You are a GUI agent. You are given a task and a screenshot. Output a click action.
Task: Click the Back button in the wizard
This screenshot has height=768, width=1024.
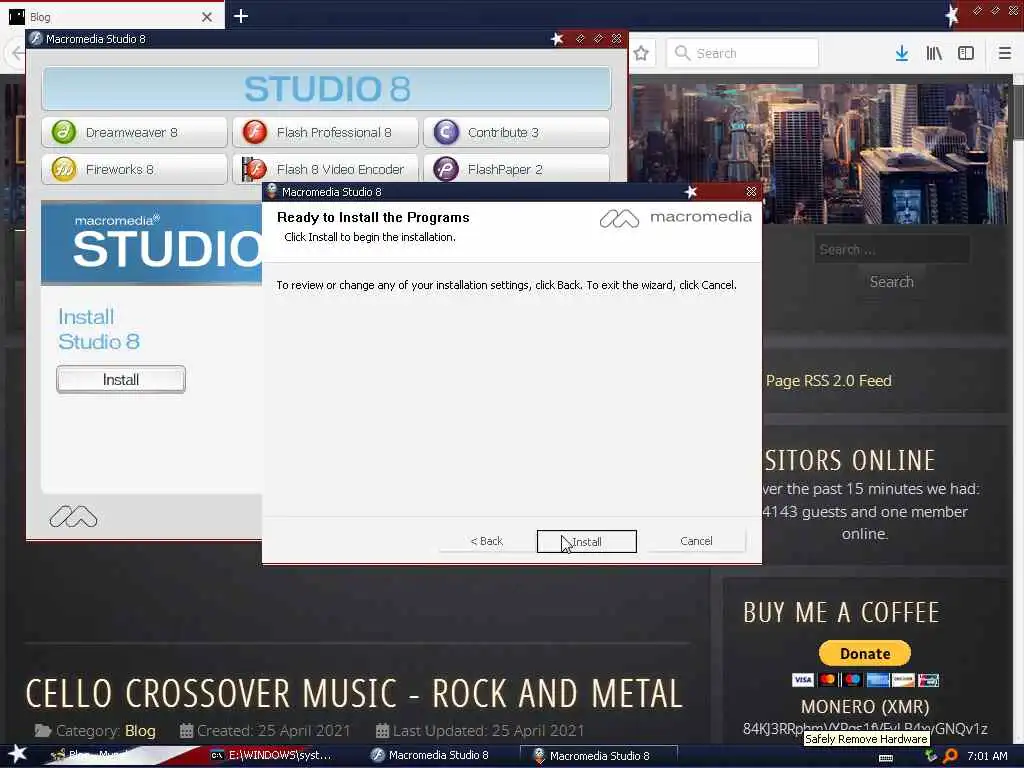487,541
